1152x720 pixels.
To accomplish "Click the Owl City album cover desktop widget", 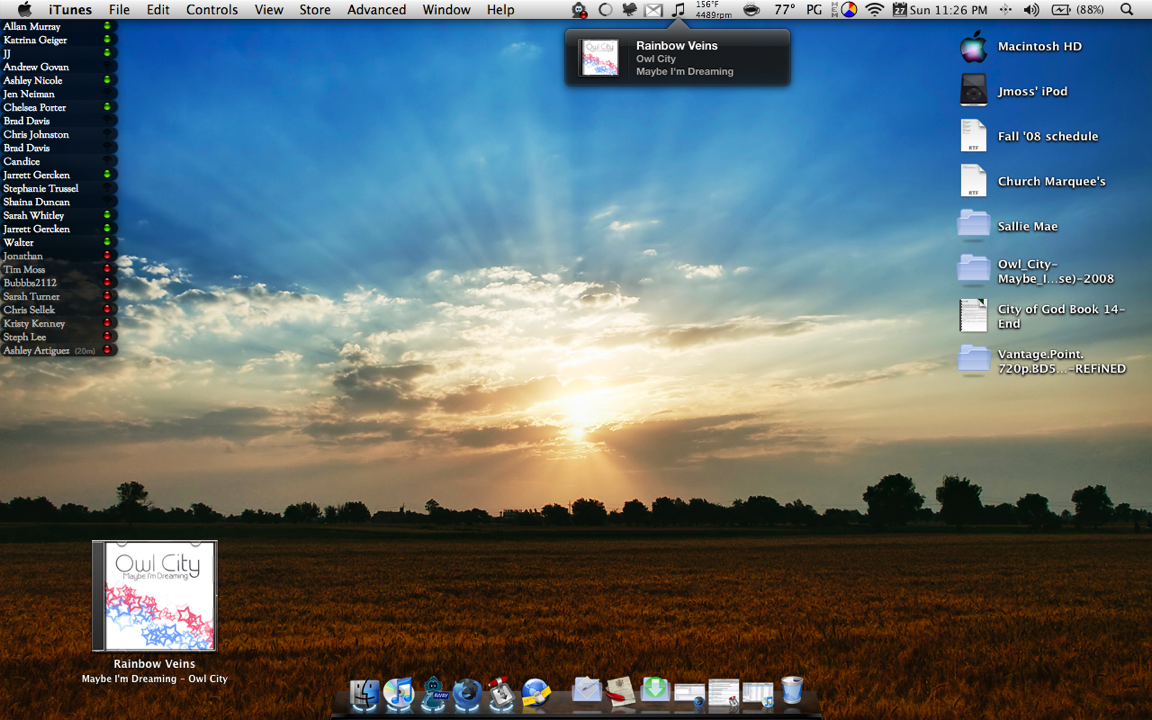I will tap(154, 596).
